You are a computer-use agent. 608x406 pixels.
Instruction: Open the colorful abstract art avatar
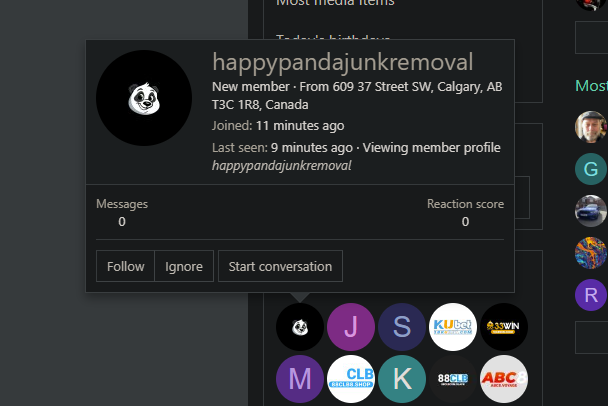click(591, 253)
